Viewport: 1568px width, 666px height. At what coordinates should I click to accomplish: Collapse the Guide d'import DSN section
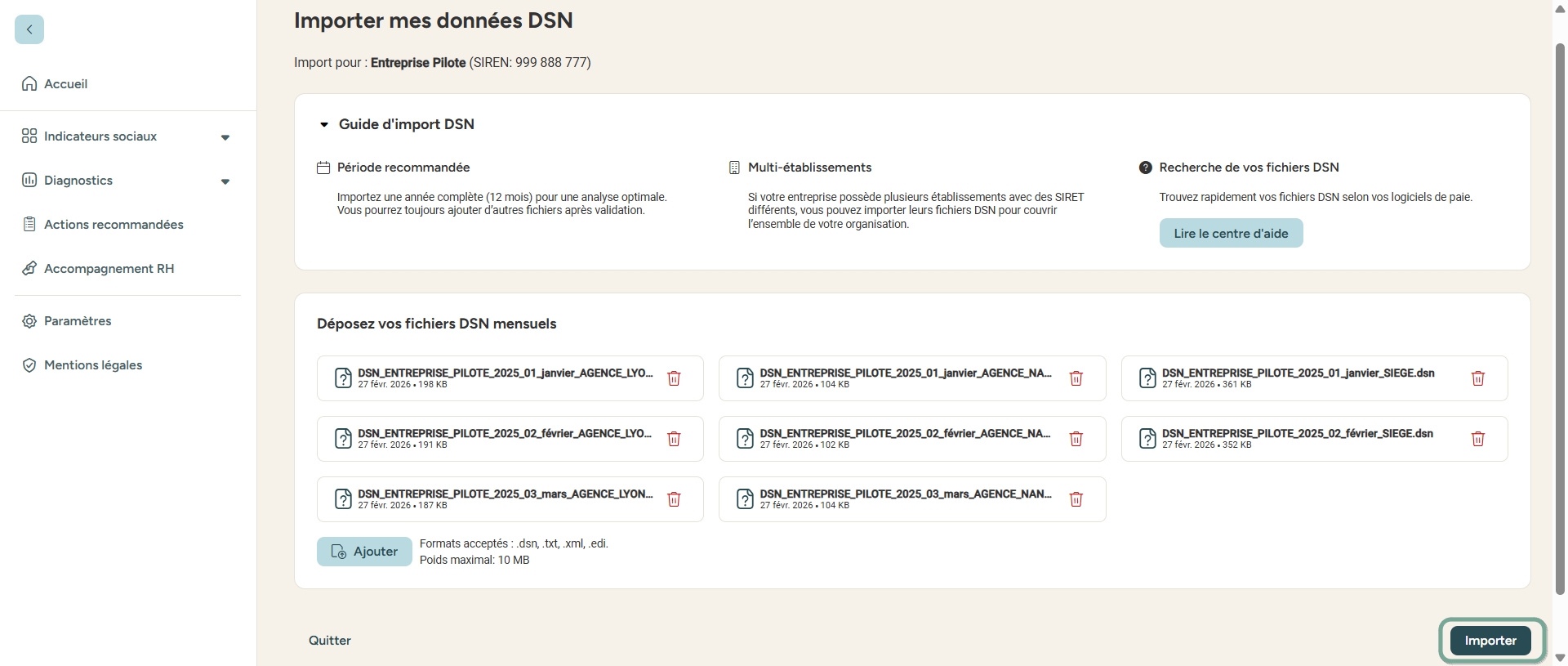(324, 125)
